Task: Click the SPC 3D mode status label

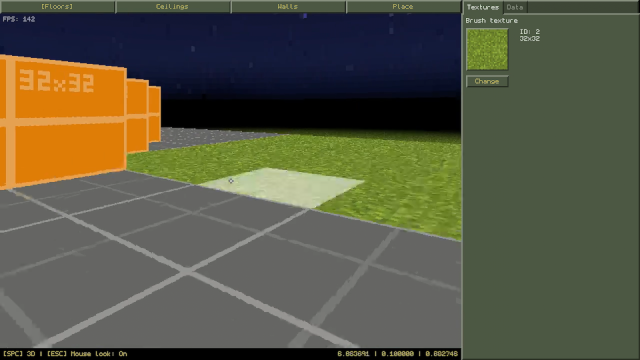Action: coord(19,353)
